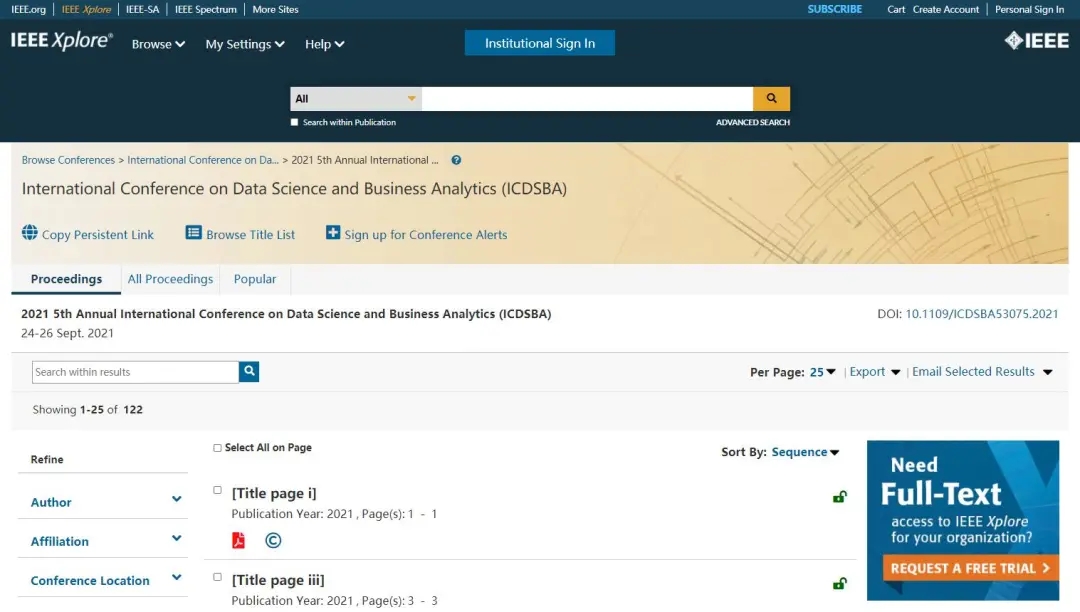The height and width of the screenshot is (612, 1080).
Task: Open Email Selected Results dropdown
Action: pyautogui.click(x=982, y=372)
